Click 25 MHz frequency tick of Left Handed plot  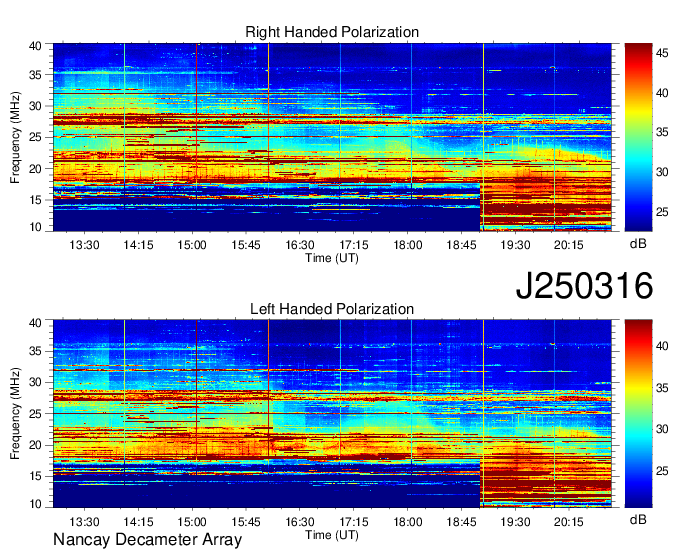click(35, 414)
